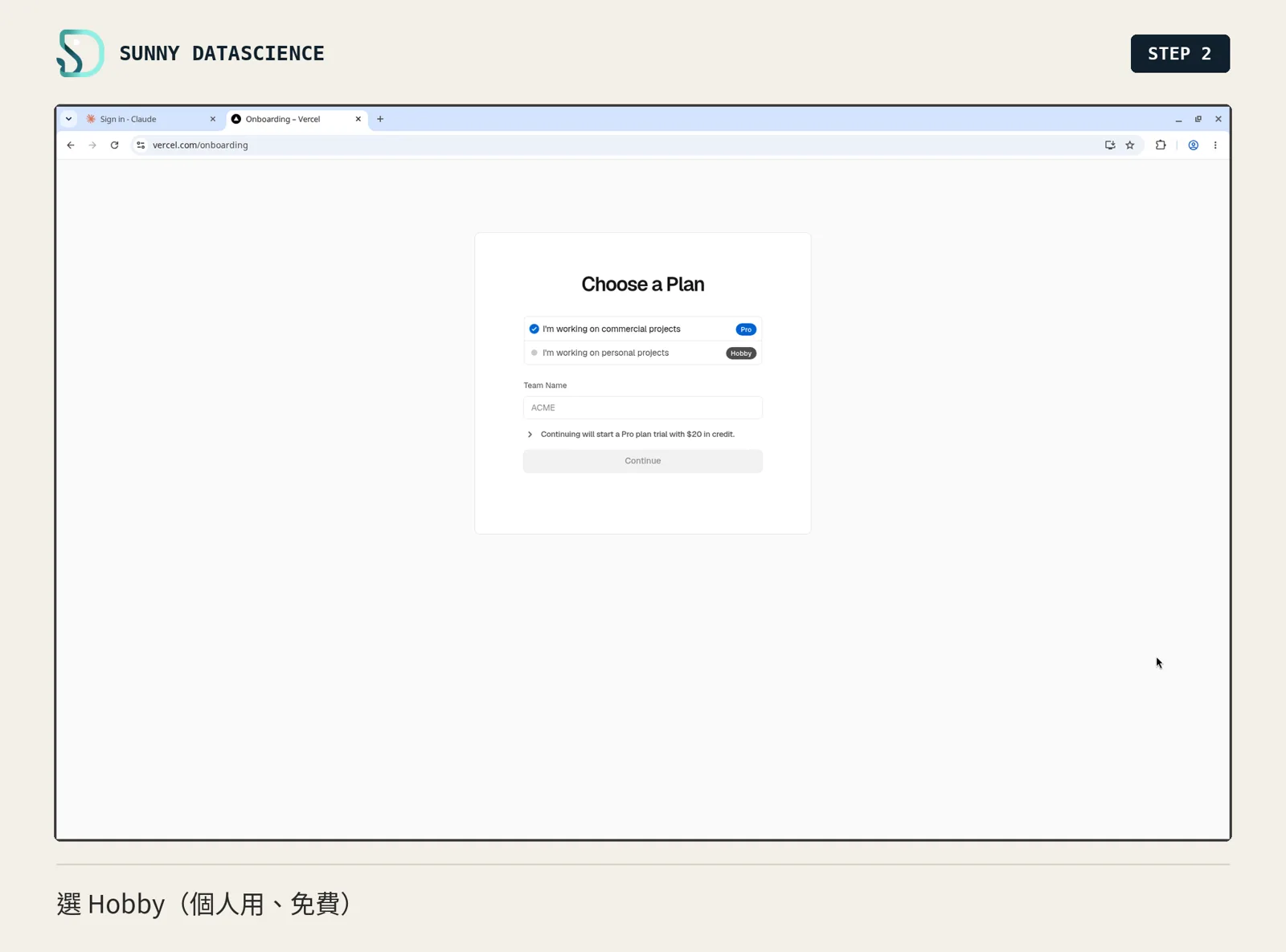
Task: Click the Vercel triangle favicon on tab
Action: (236, 119)
